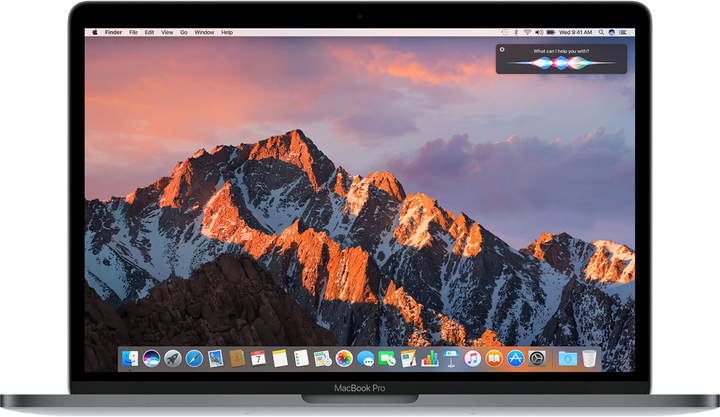
Task: Open the Apple menu
Action: tap(95, 32)
